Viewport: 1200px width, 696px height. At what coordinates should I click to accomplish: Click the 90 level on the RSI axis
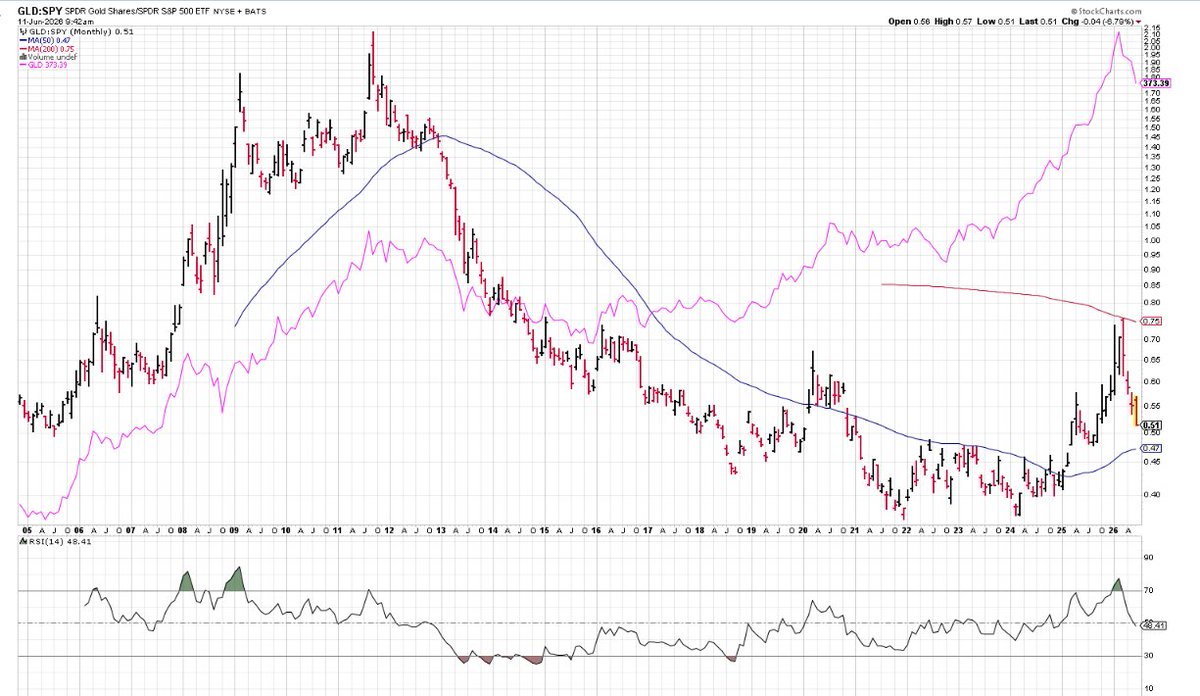(x=1148, y=558)
